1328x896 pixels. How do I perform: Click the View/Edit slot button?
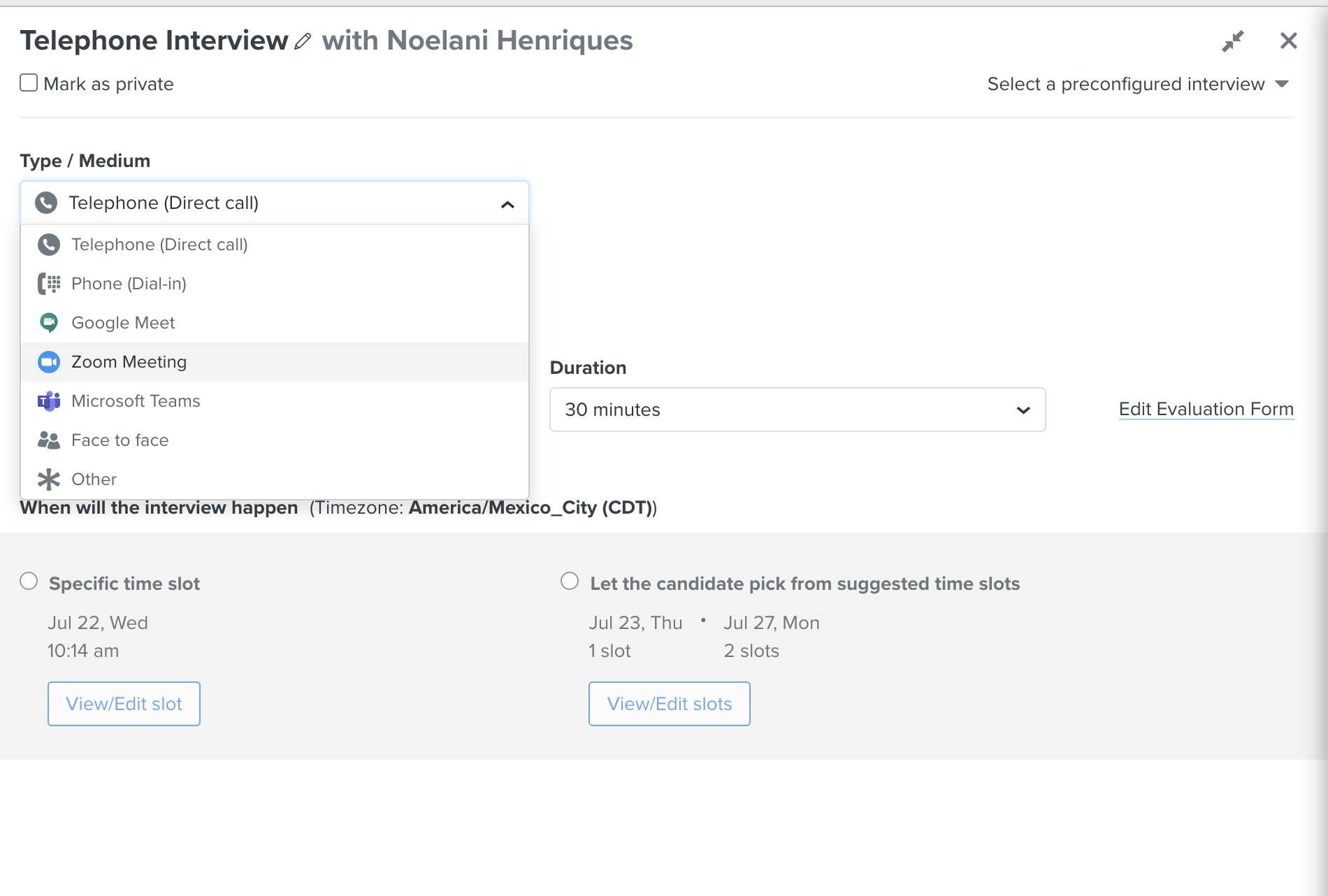pyautogui.click(x=124, y=704)
